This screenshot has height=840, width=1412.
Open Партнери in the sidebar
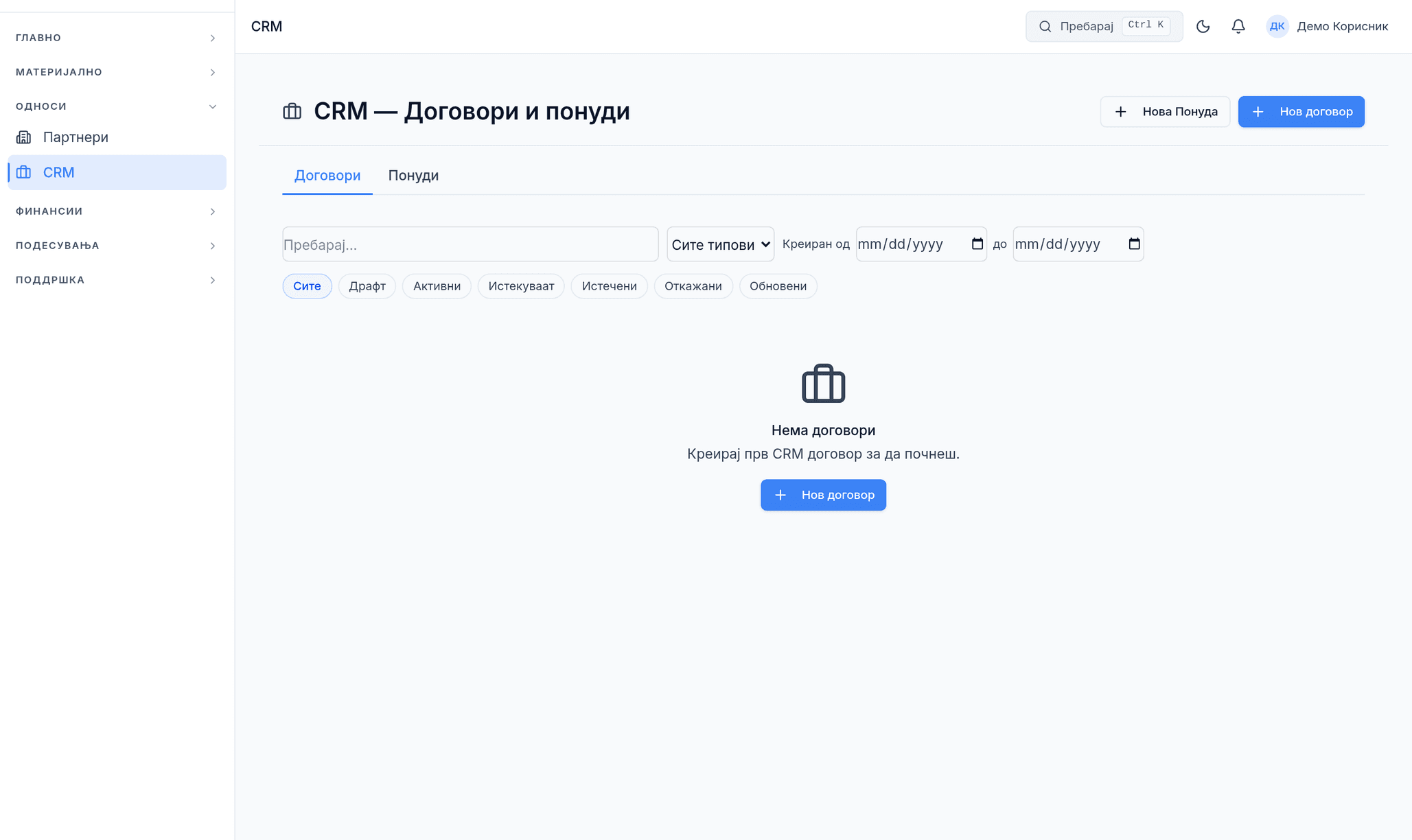(x=117, y=137)
